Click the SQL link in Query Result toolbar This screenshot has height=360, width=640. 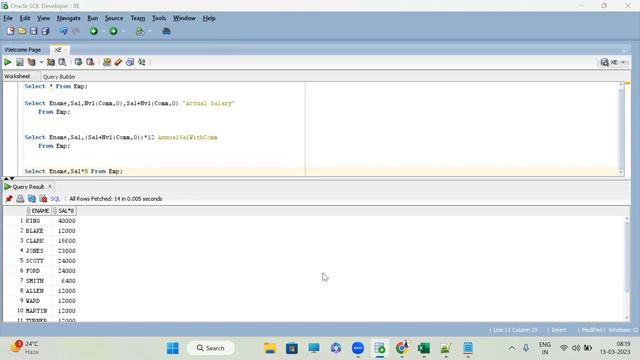tap(55, 199)
